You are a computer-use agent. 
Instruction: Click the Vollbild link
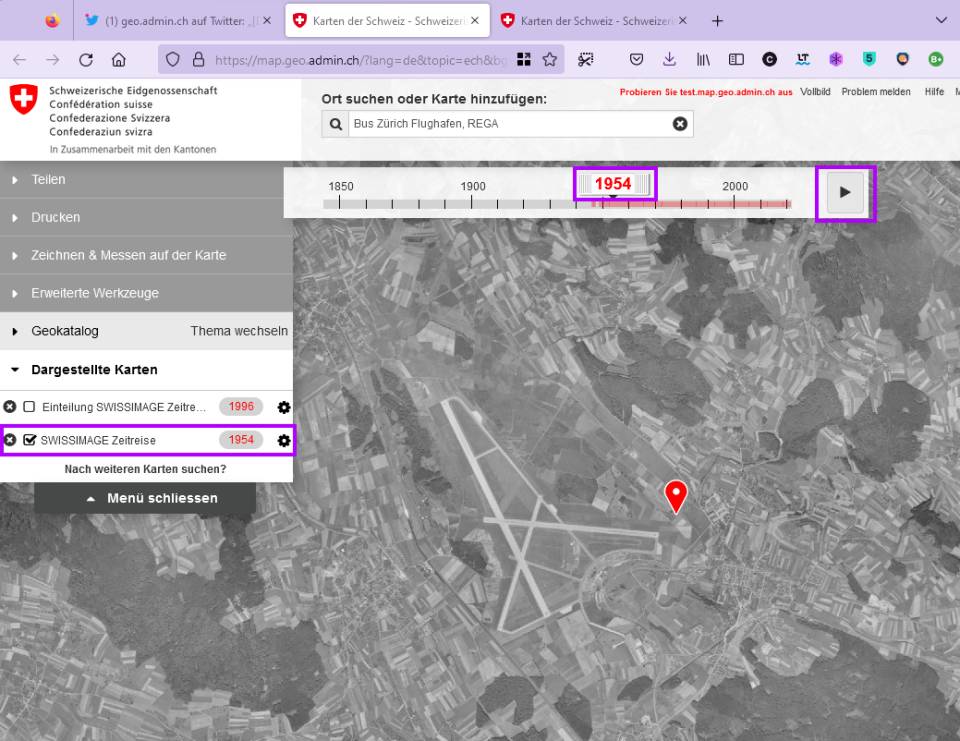point(815,91)
